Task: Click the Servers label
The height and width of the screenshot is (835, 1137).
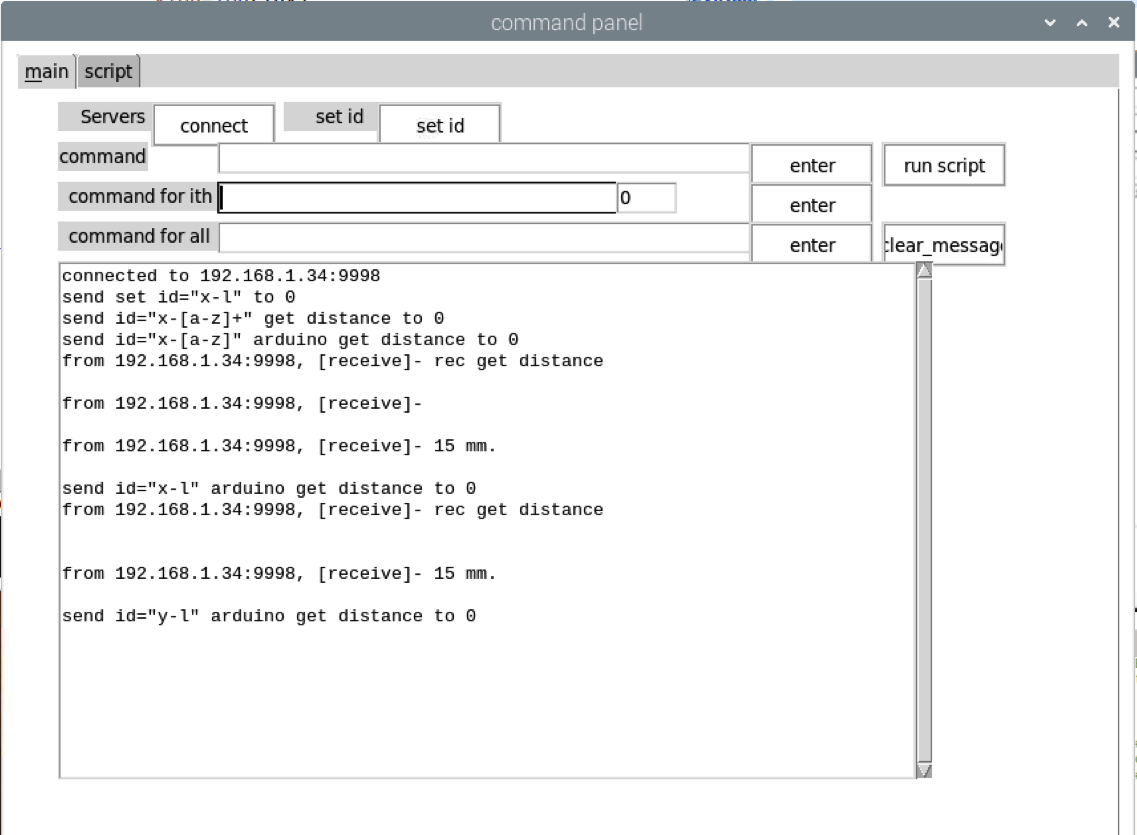Action: point(102,116)
